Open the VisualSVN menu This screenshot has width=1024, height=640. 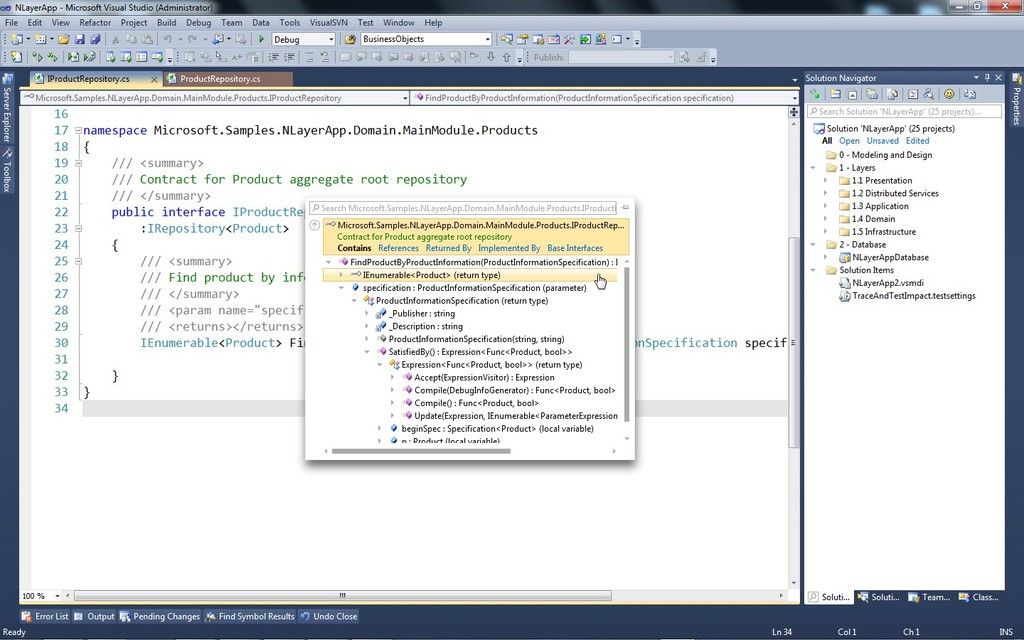(328, 22)
